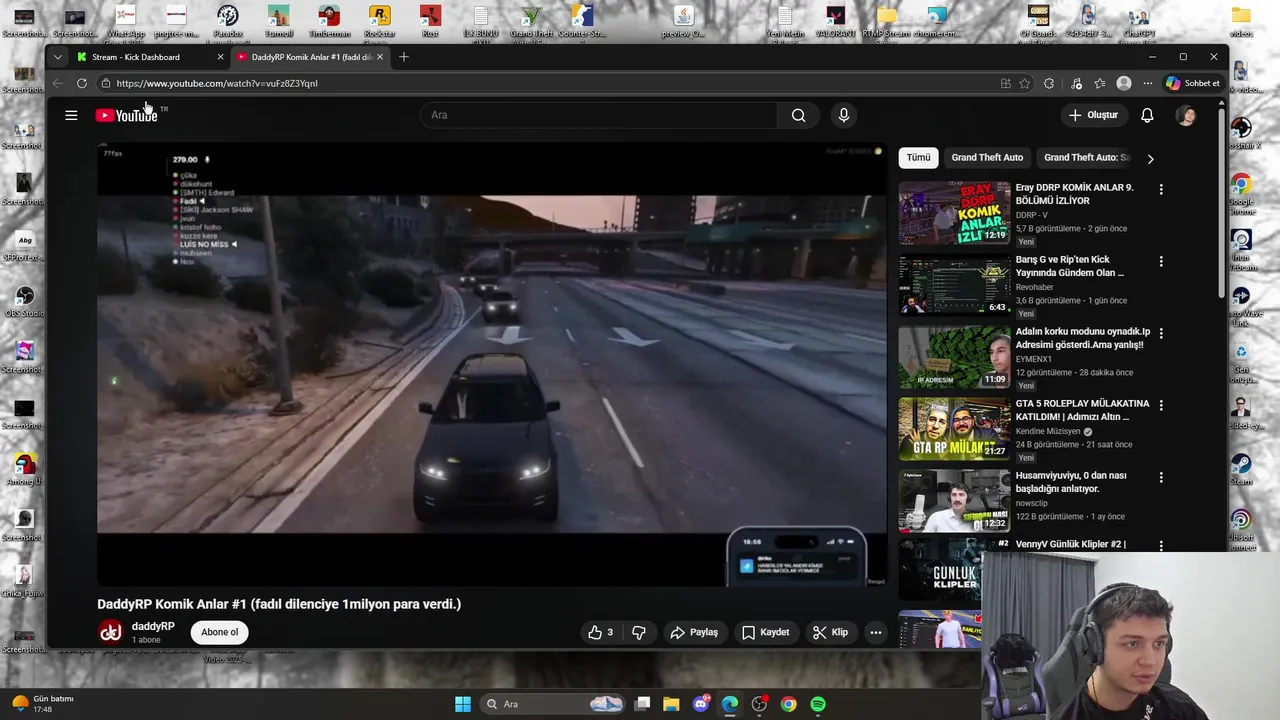Close the Stream - Kick Dashboard tab
The height and width of the screenshot is (720, 1280).
tap(220, 57)
